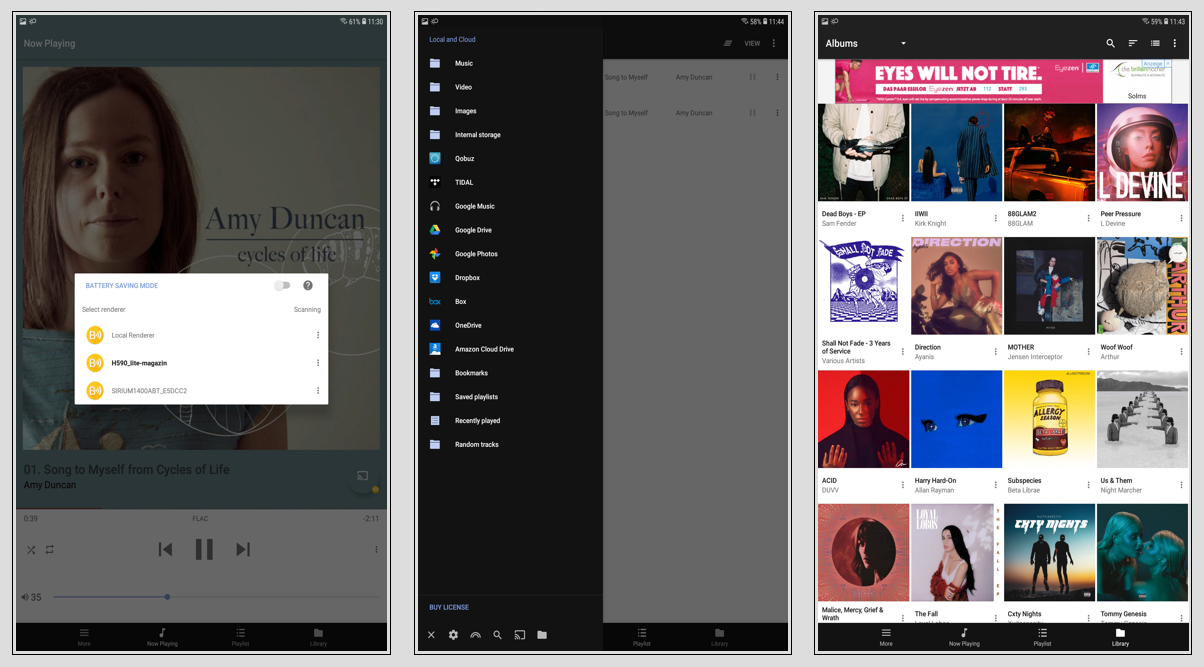Image resolution: width=1204 pixels, height=667 pixels.
Task: Click the Local and Cloud header
Action: (x=452, y=40)
